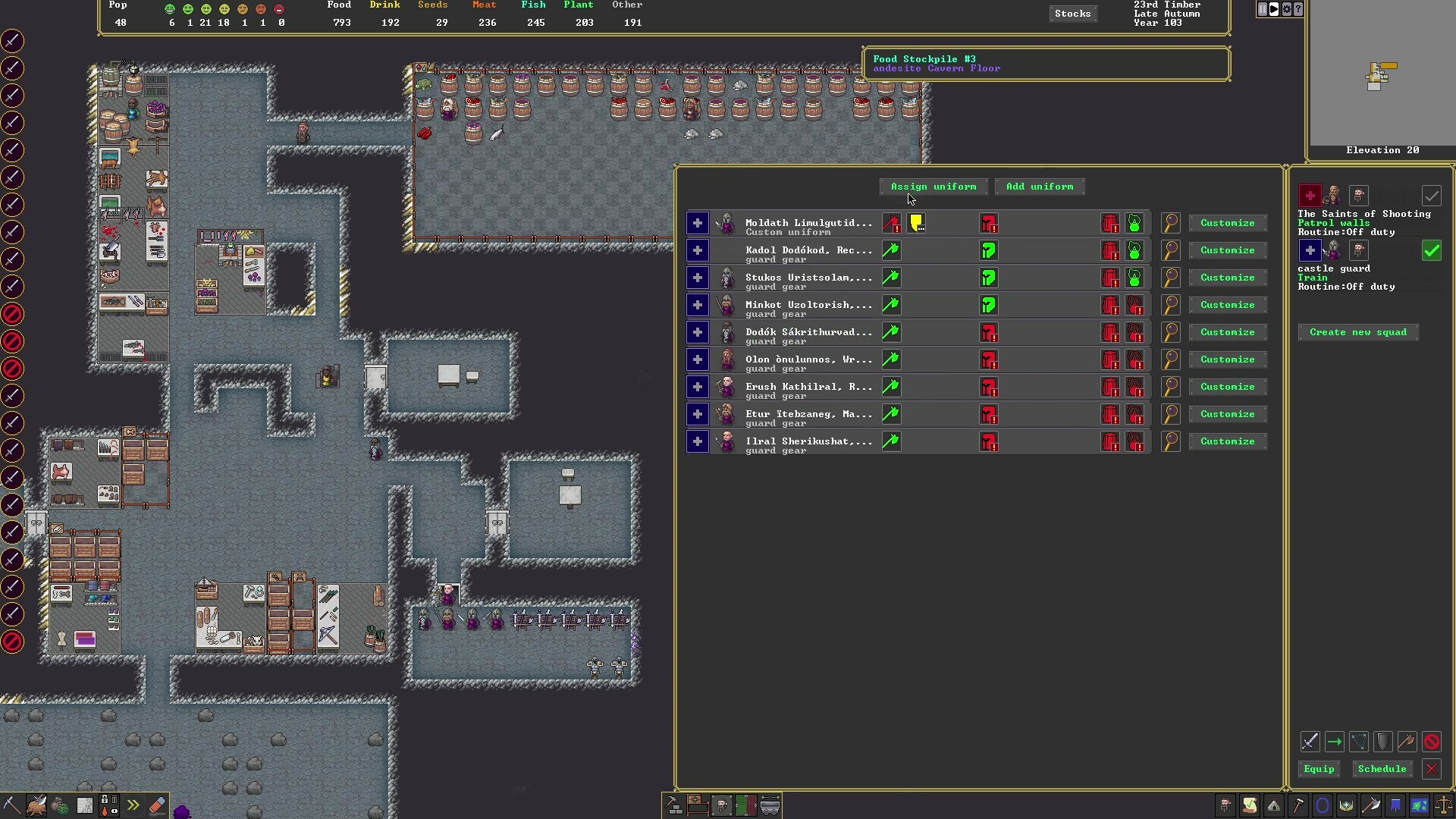
Task: Customize Kadol Dodókod's equipment
Action: 1227,250
